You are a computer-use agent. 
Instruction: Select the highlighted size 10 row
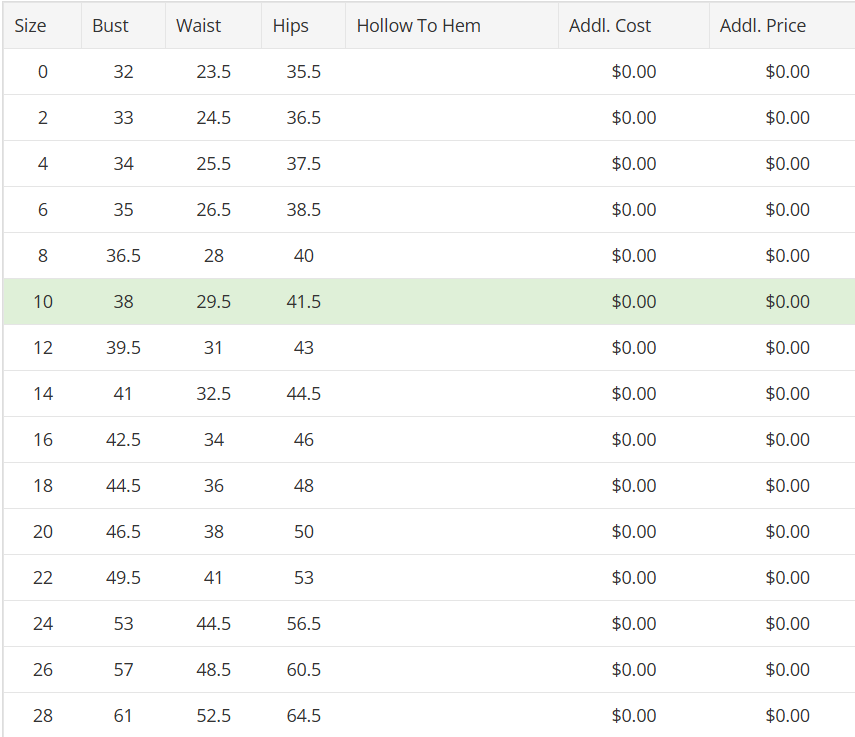tap(429, 301)
